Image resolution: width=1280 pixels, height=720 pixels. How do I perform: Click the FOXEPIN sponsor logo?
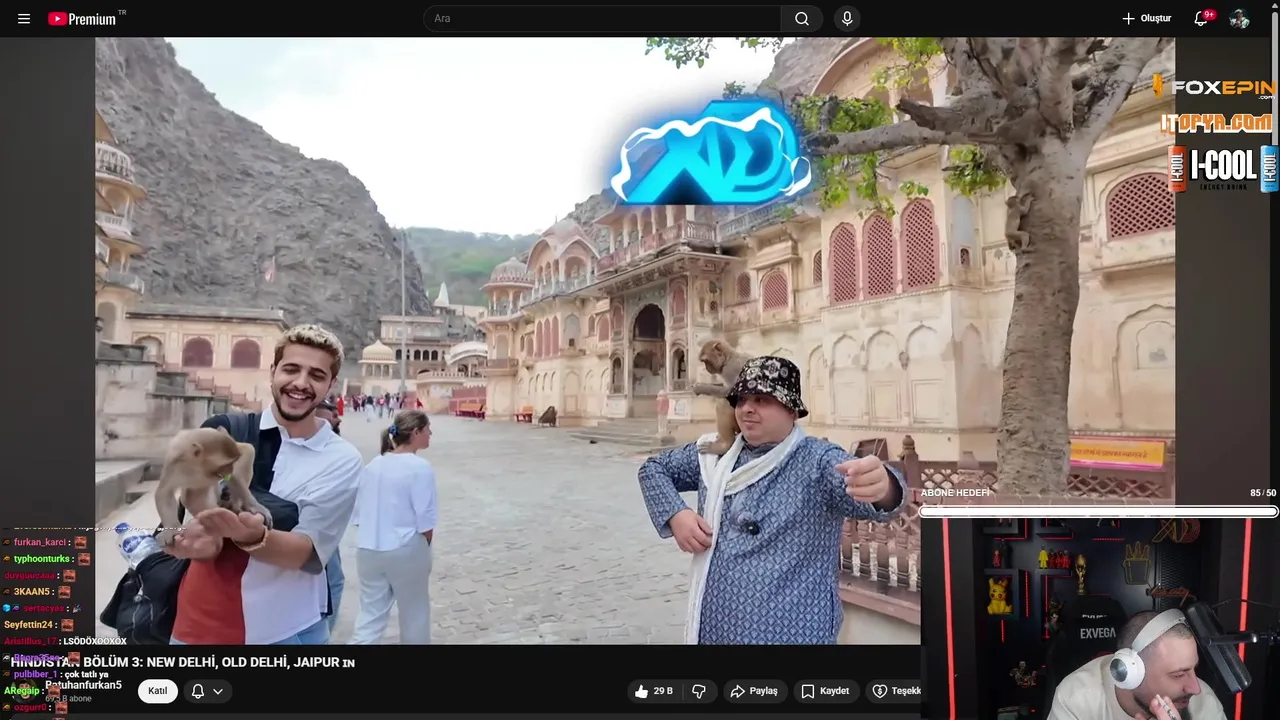tap(1214, 87)
